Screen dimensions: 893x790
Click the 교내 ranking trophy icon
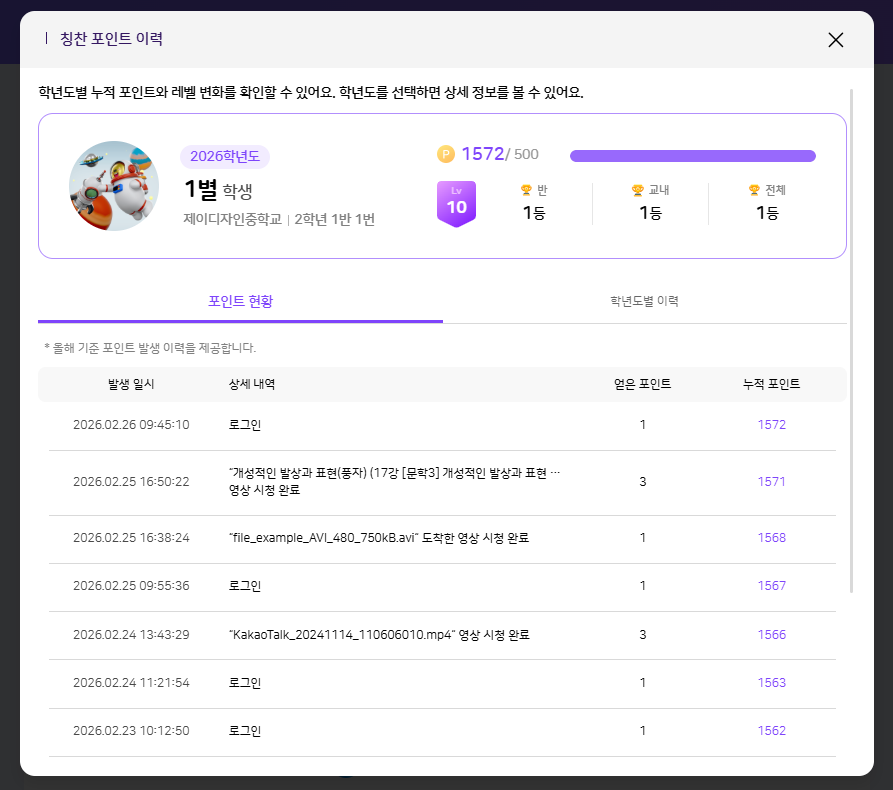637,189
